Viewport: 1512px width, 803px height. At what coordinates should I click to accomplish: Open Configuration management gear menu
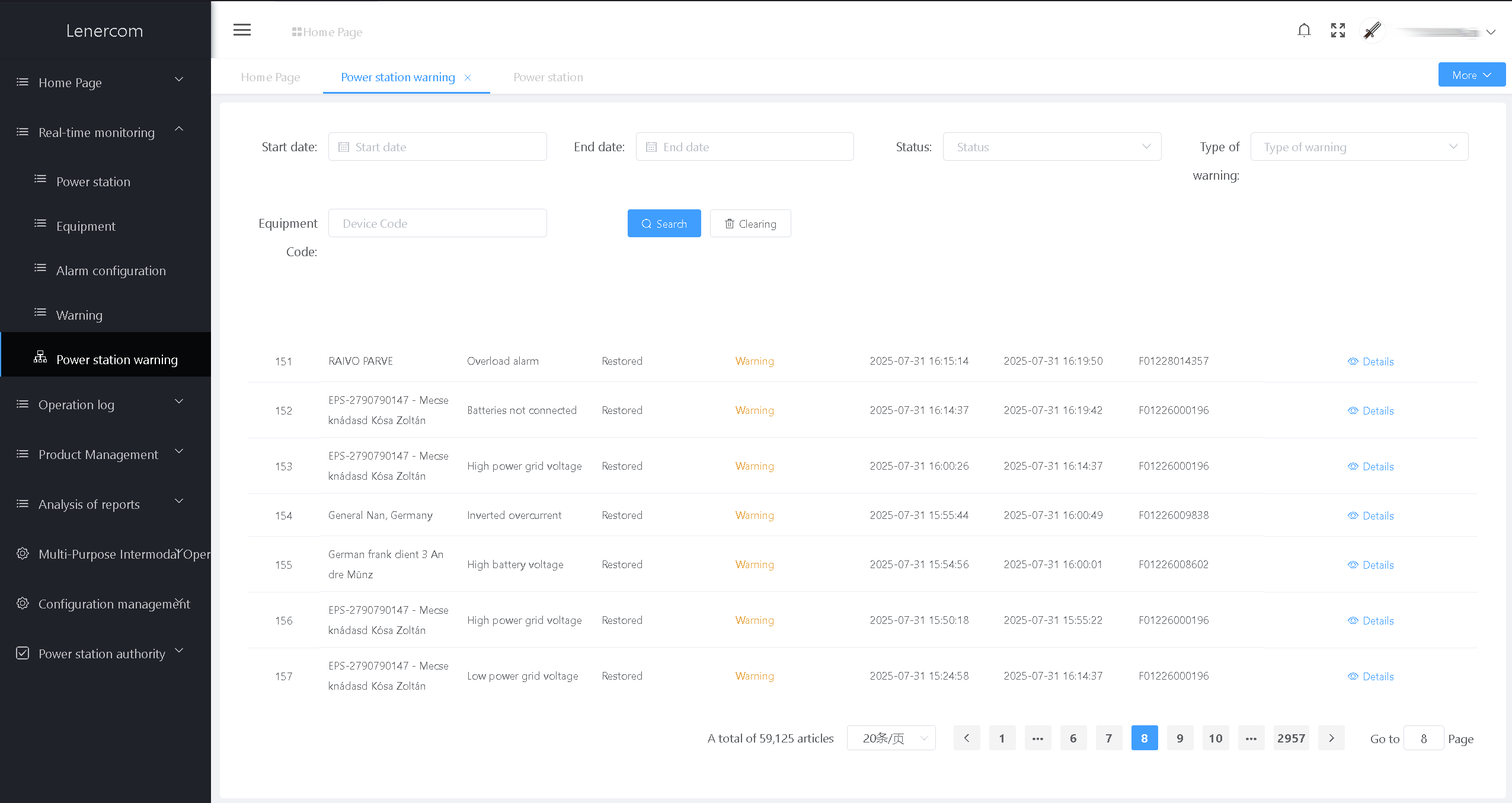click(23, 603)
